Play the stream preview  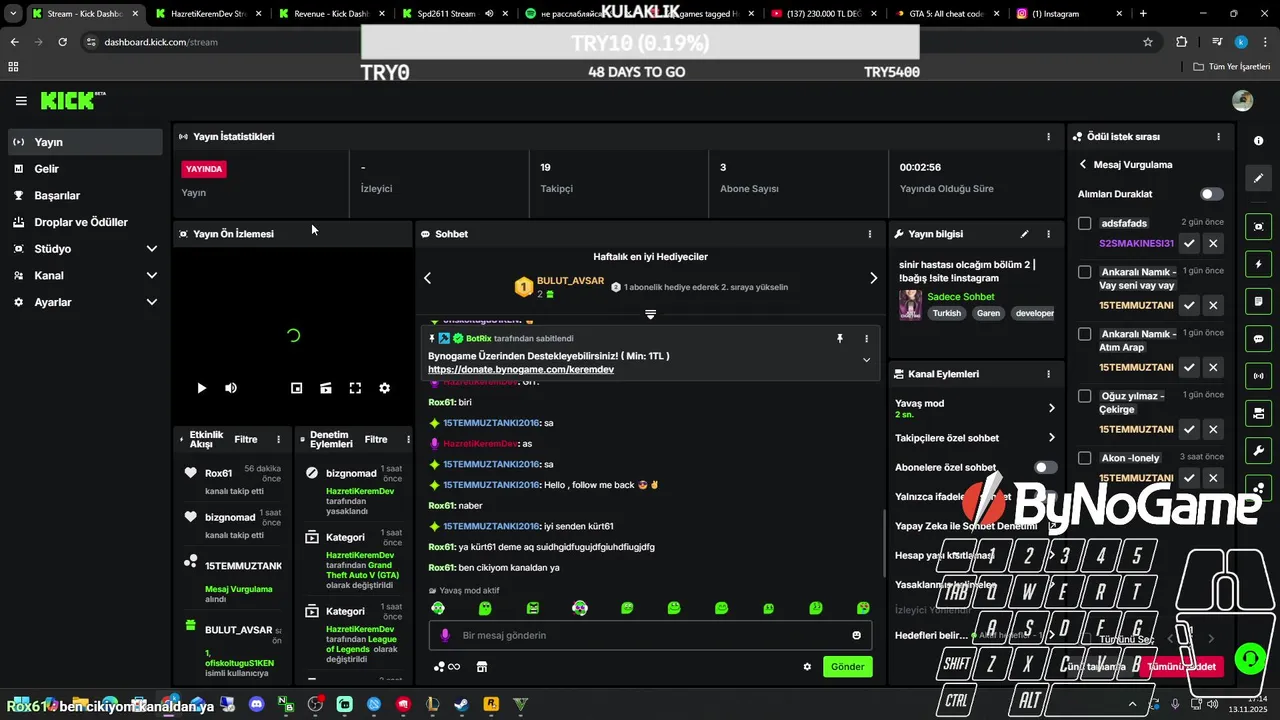(201, 388)
